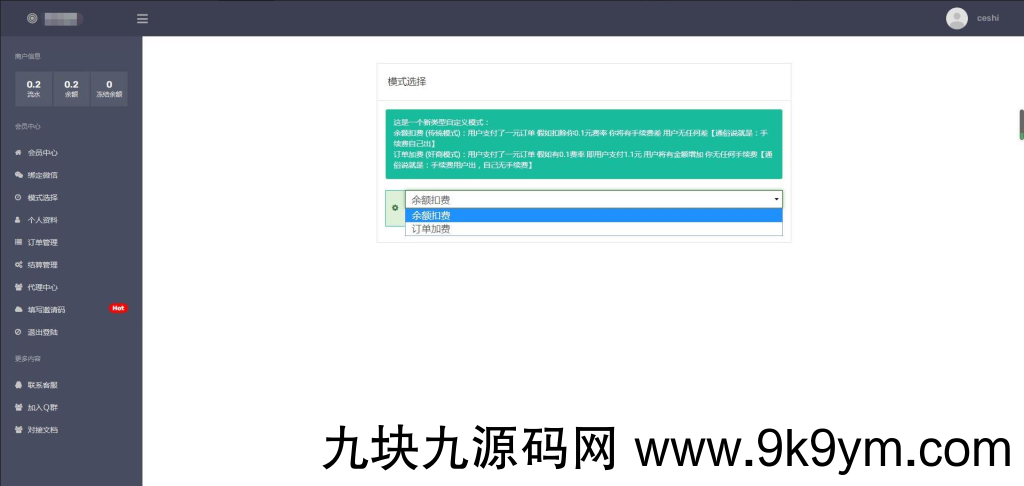Open 代理中心 in the sidebar
Screen dimensions: 1024x486
[42, 287]
